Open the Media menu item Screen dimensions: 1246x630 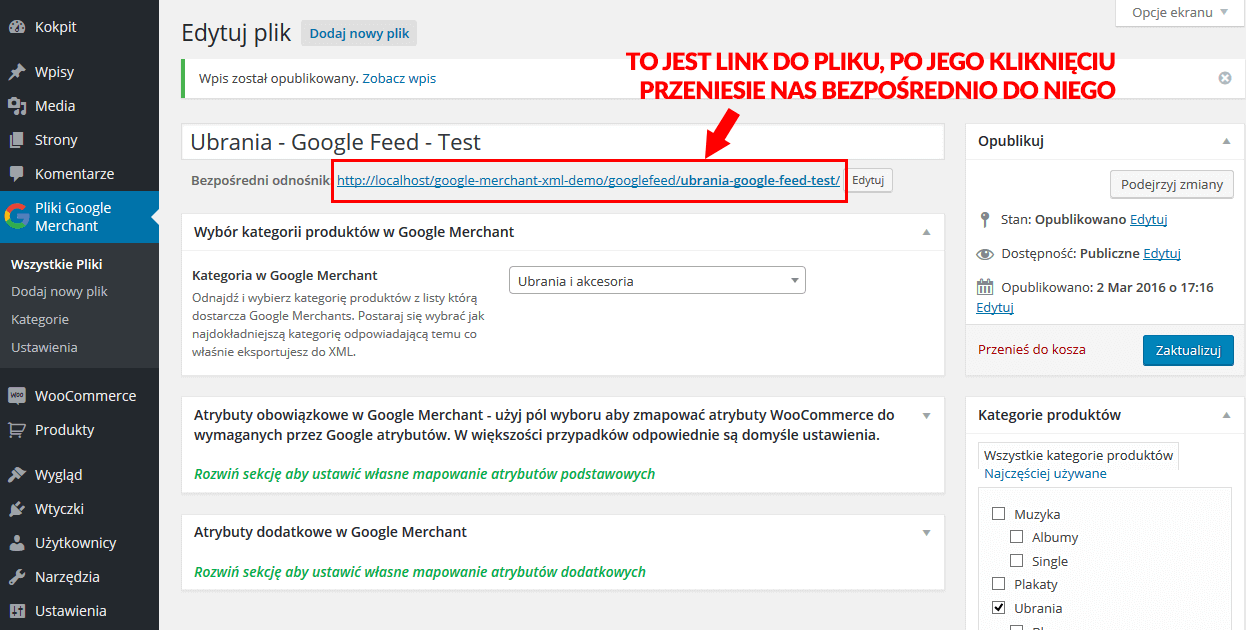(79, 106)
